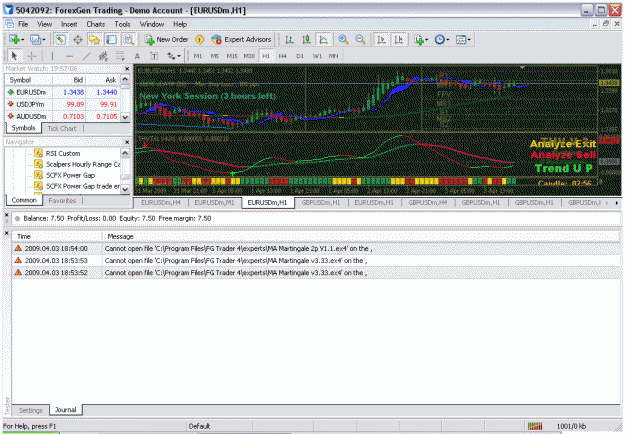Screen dimensions: 625x434
Task: Switch to M30 timeframe
Action: point(249,56)
